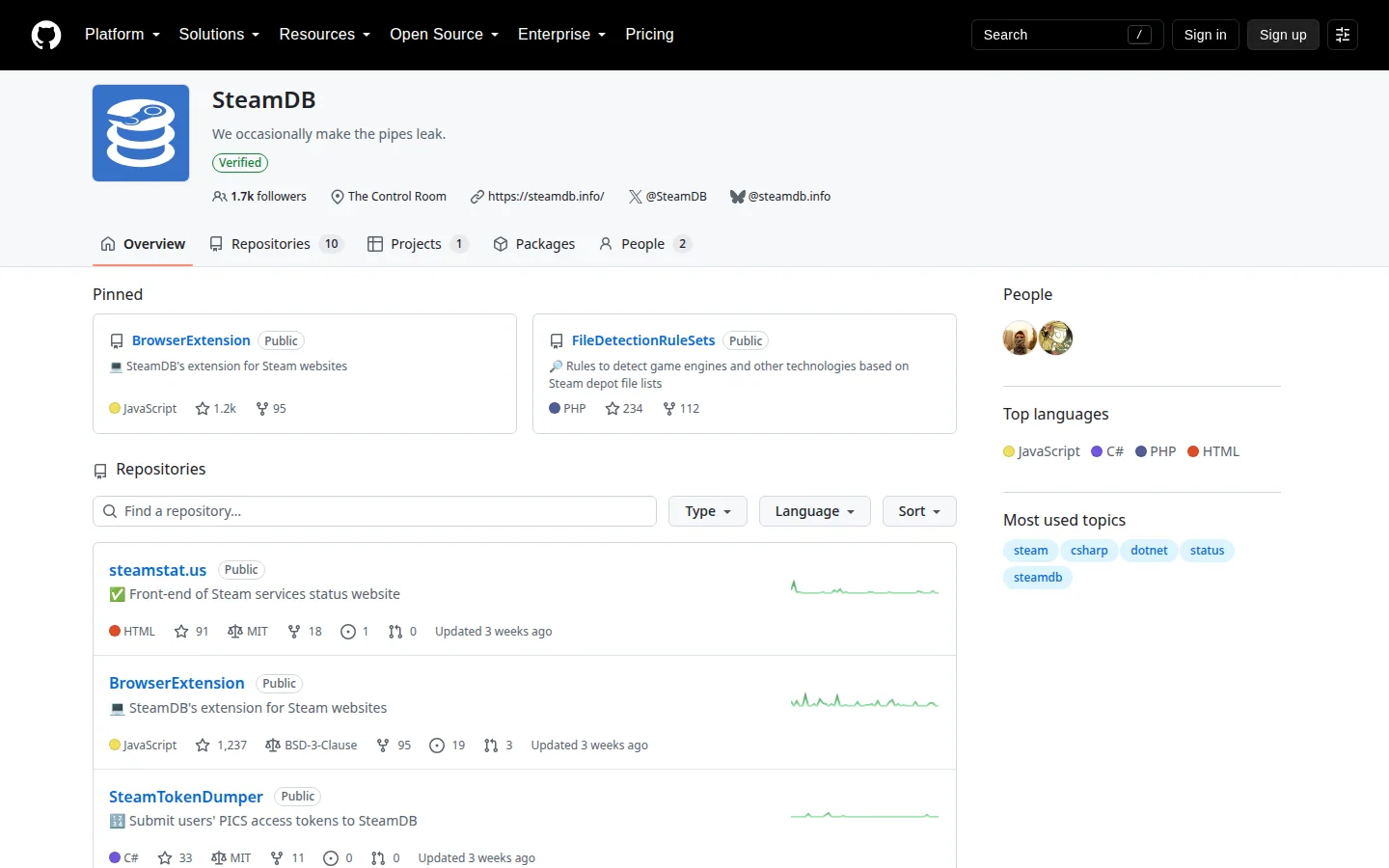Click the star count 1.2k on pinned BrowserExtension
Viewport: 1389px width, 868px height.
[215, 409]
